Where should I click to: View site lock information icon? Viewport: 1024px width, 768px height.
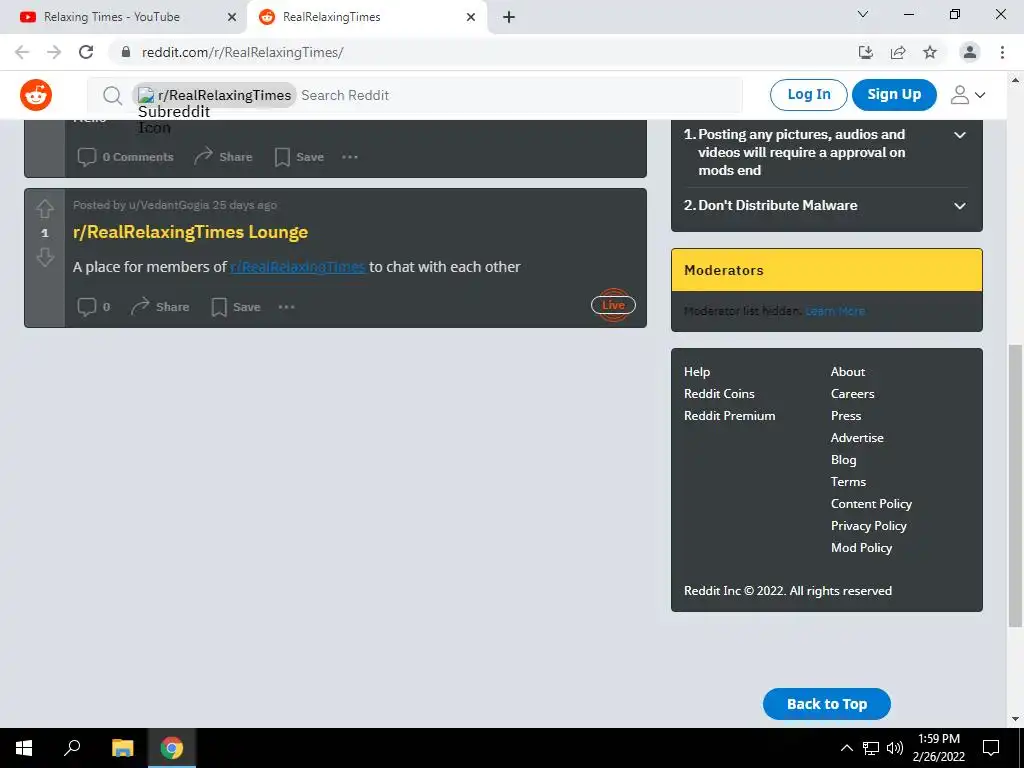point(126,52)
